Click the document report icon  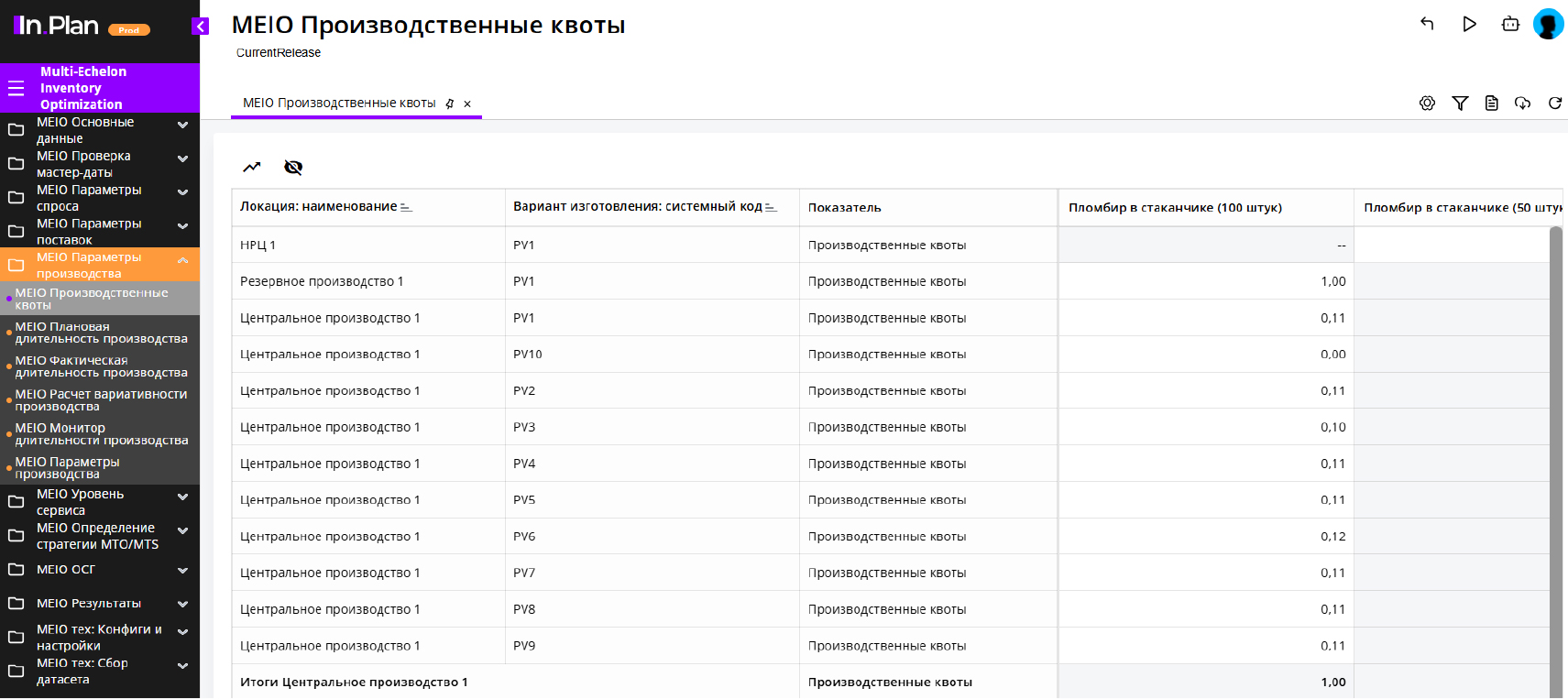pos(1491,104)
